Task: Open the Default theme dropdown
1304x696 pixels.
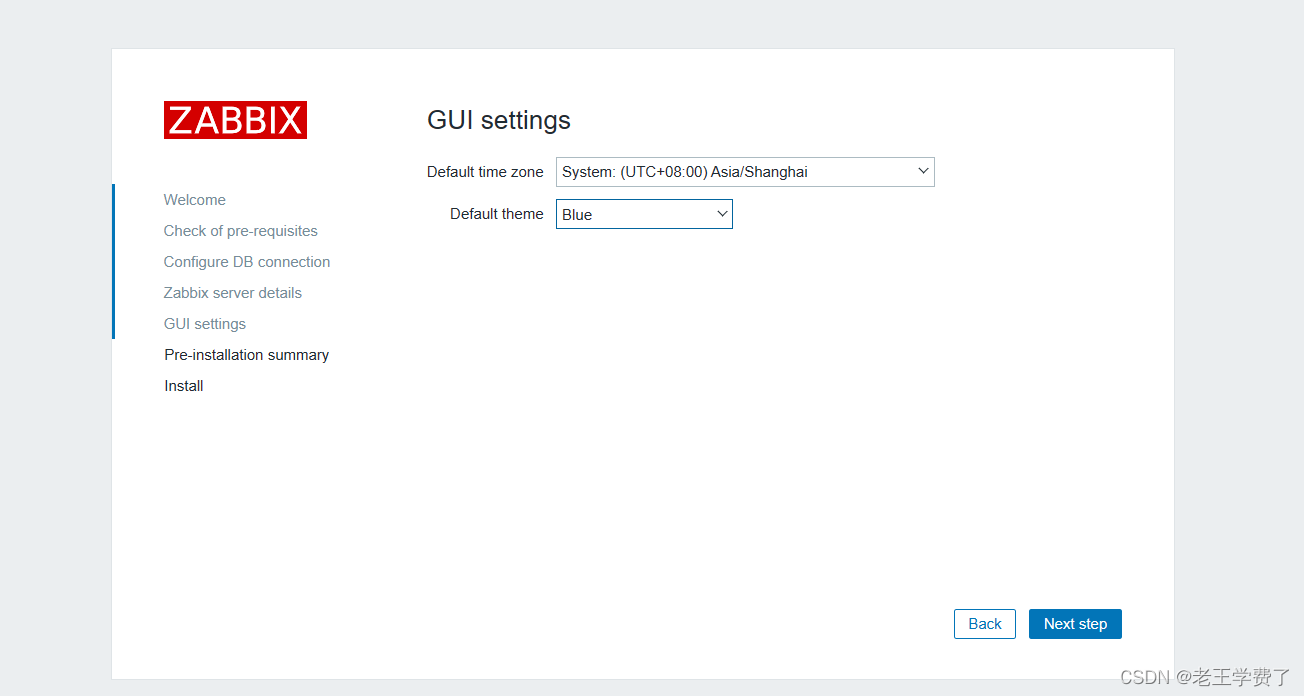Action: point(644,214)
